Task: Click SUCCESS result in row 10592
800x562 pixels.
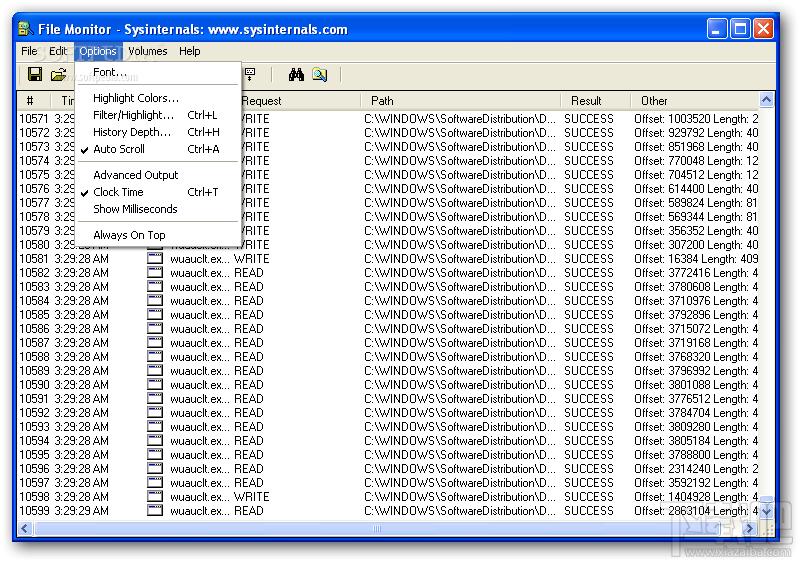Action: (x=589, y=413)
